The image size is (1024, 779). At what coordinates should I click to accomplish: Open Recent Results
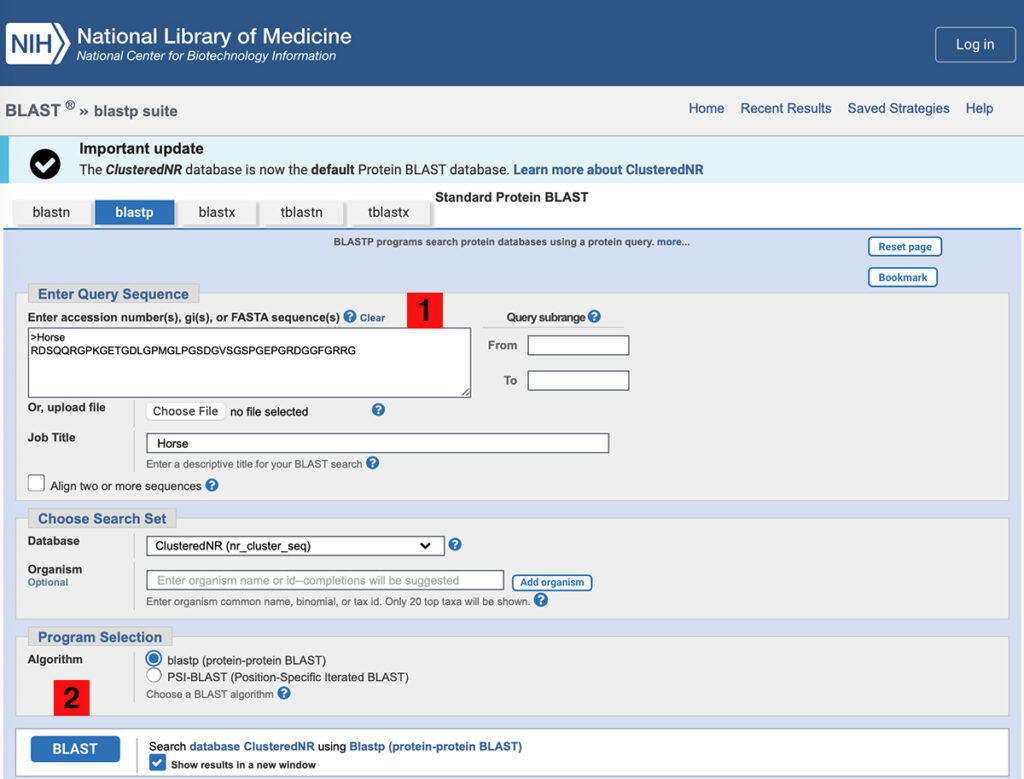coord(786,108)
